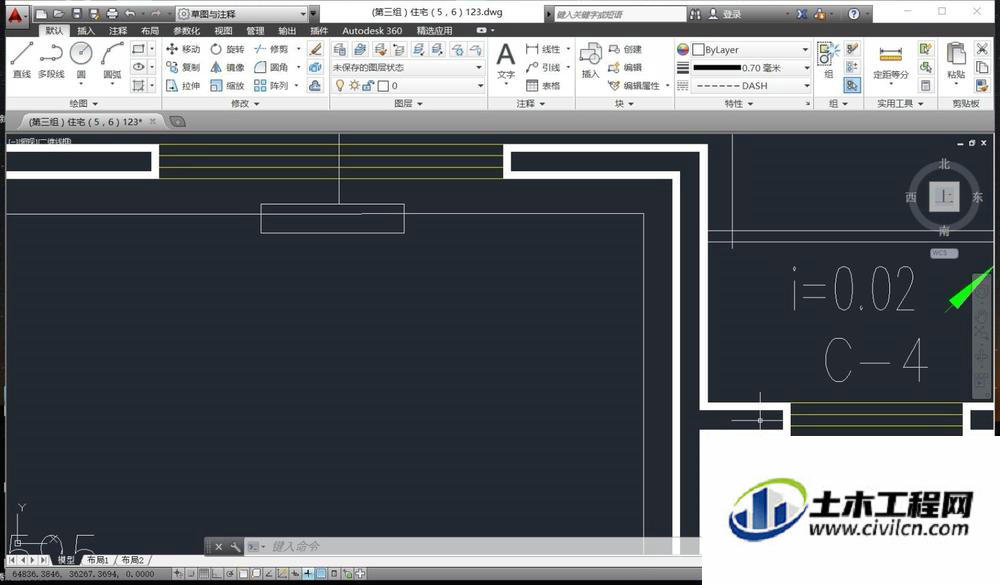Viewport: 1000px width, 585px height.
Task: Click the object color wheel swatch
Action: (682, 49)
